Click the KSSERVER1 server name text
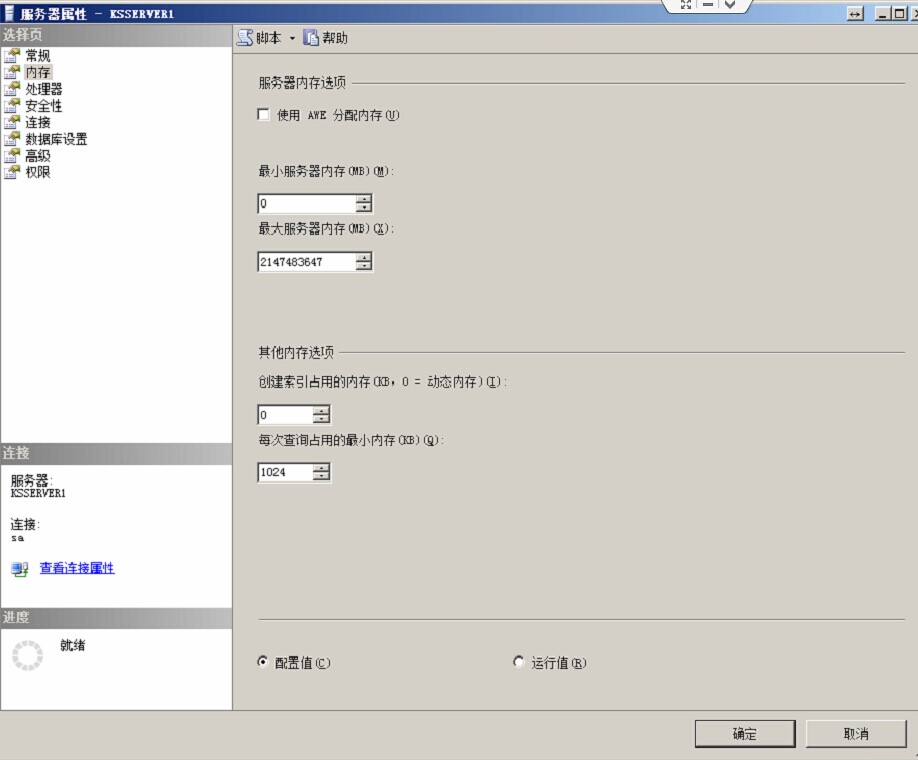Viewport: 918px width, 760px height. [38, 493]
